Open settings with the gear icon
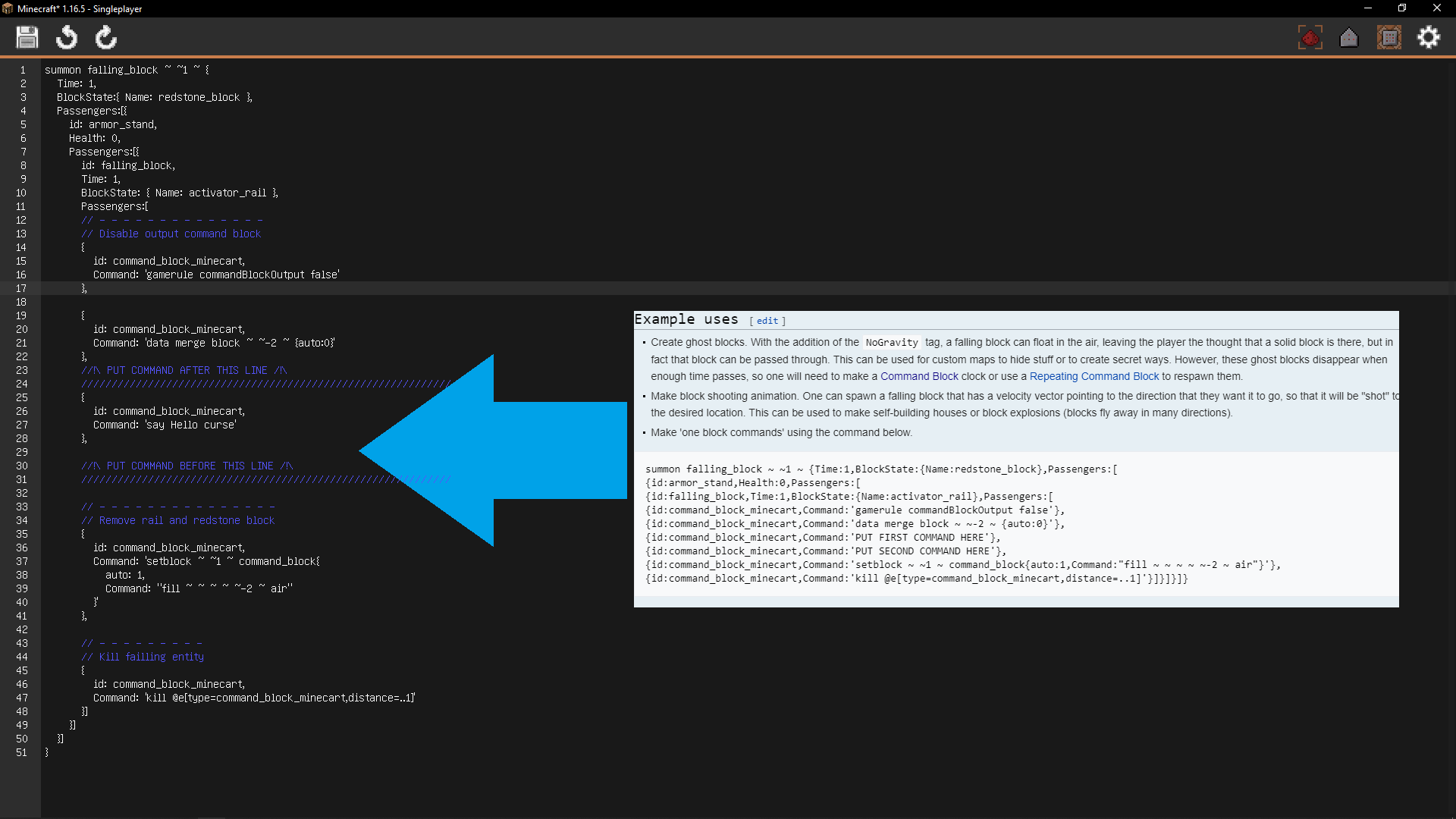This screenshot has height=819, width=1456. coord(1429,37)
